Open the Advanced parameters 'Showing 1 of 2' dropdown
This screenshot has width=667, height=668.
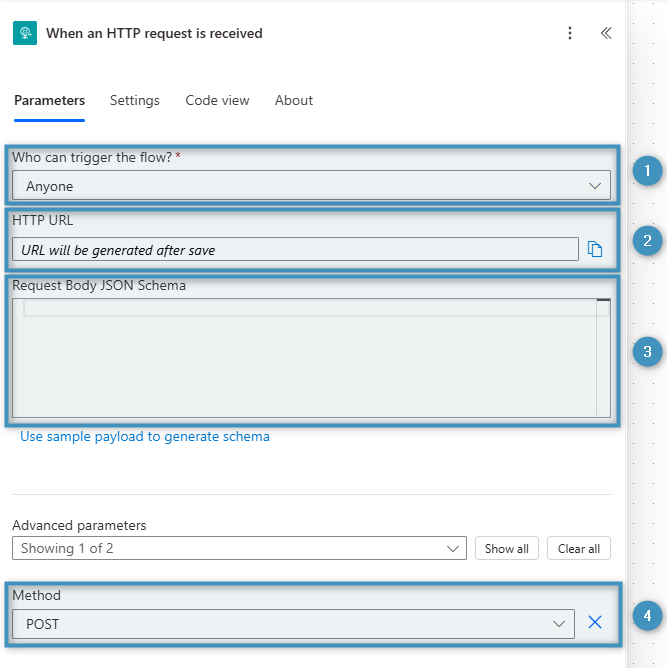click(x=239, y=548)
